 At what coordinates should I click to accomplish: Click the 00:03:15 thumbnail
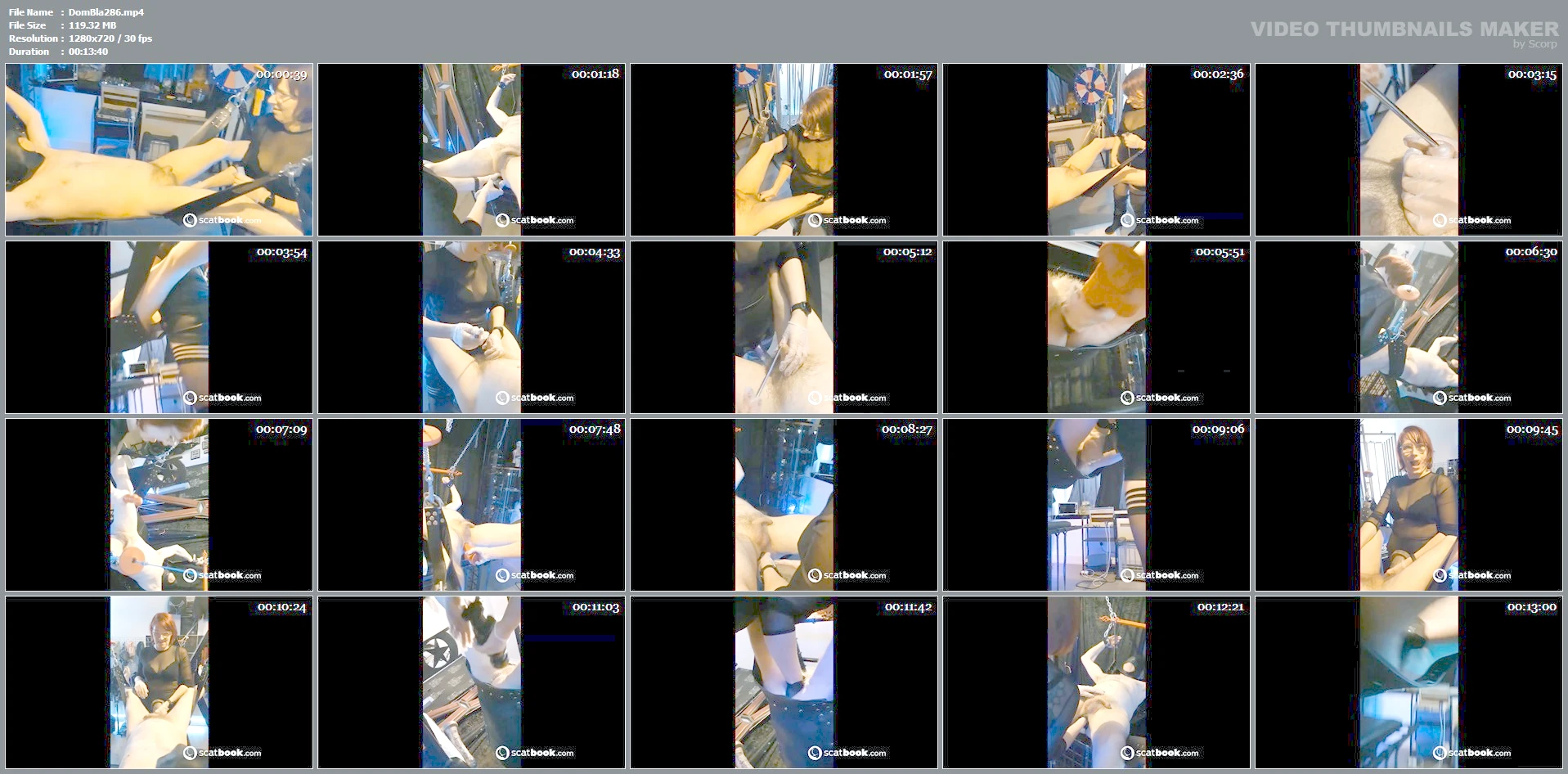pos(1409,150)
